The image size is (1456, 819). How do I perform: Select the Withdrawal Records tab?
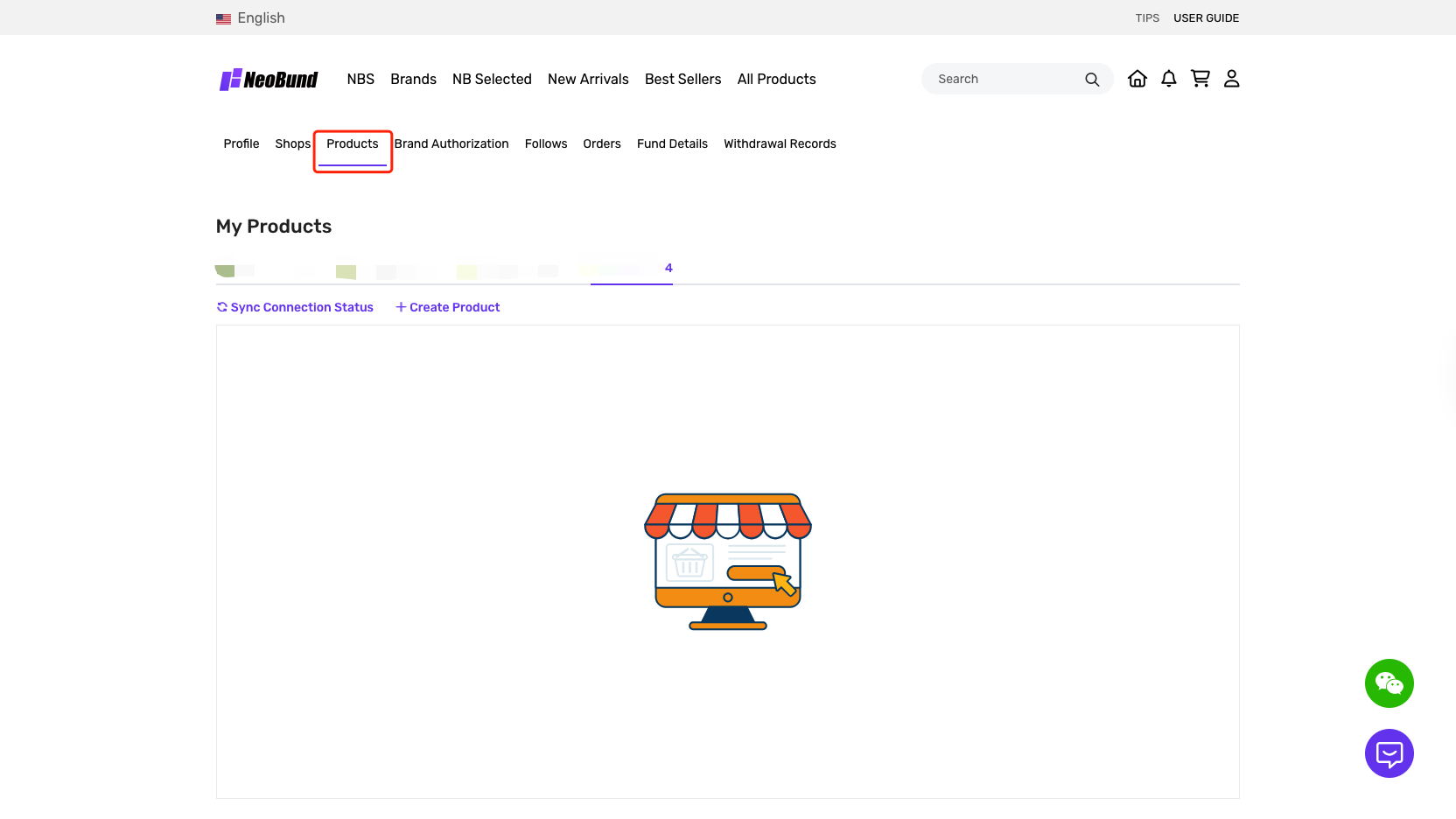(780, 143)
